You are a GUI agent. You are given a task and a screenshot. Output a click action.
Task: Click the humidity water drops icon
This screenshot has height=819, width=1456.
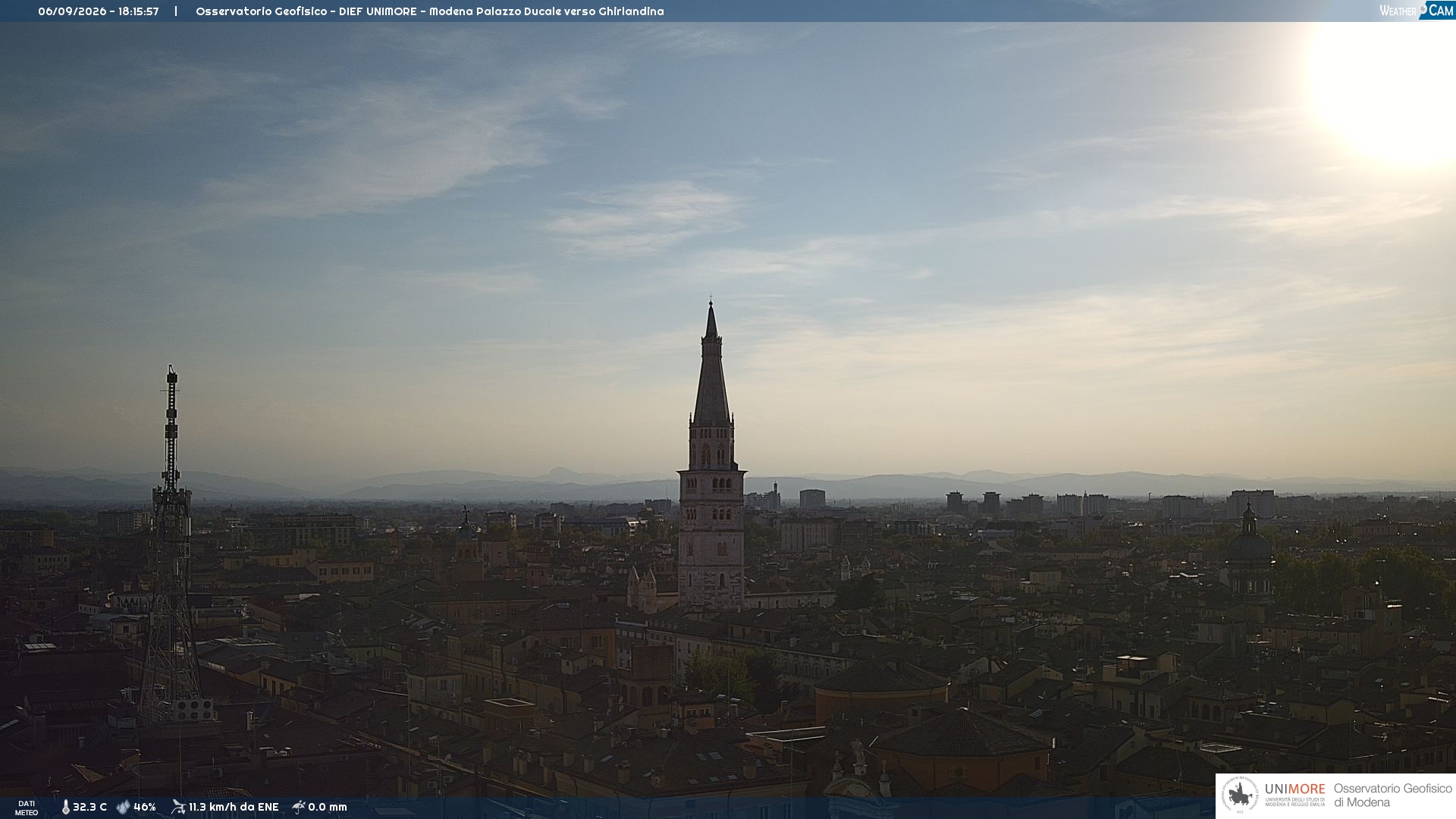123,807
